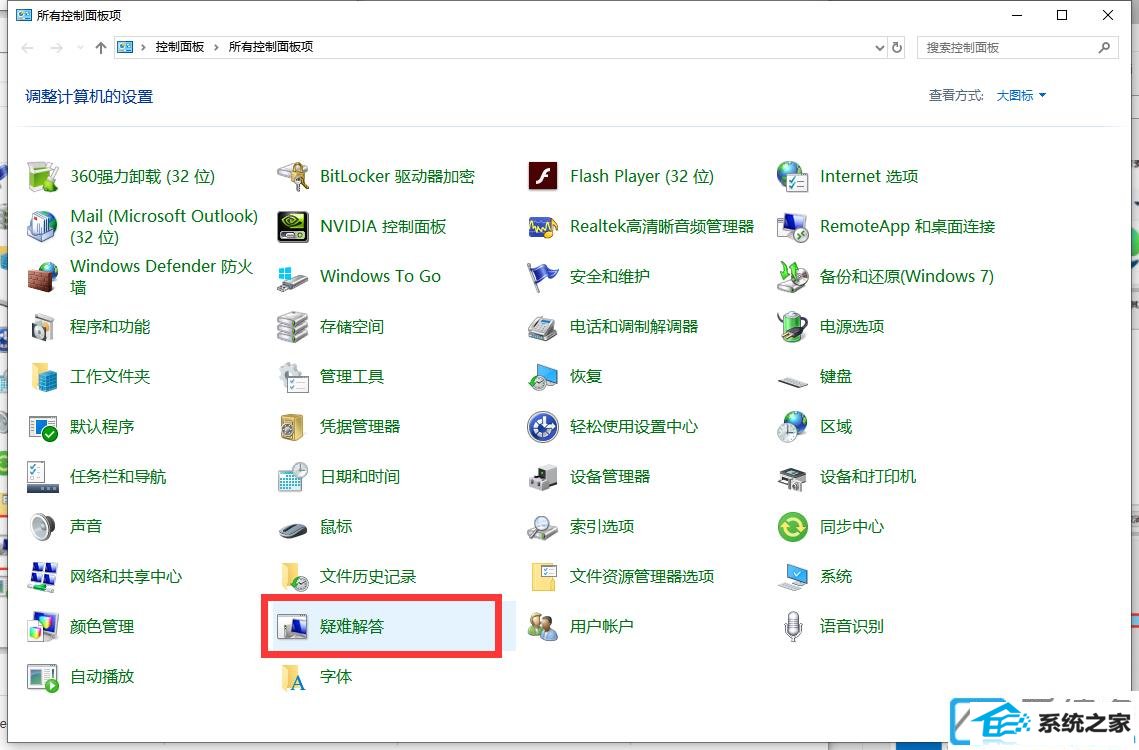
Task: Click the window title bar icon
Action: (x=24, y=15)
